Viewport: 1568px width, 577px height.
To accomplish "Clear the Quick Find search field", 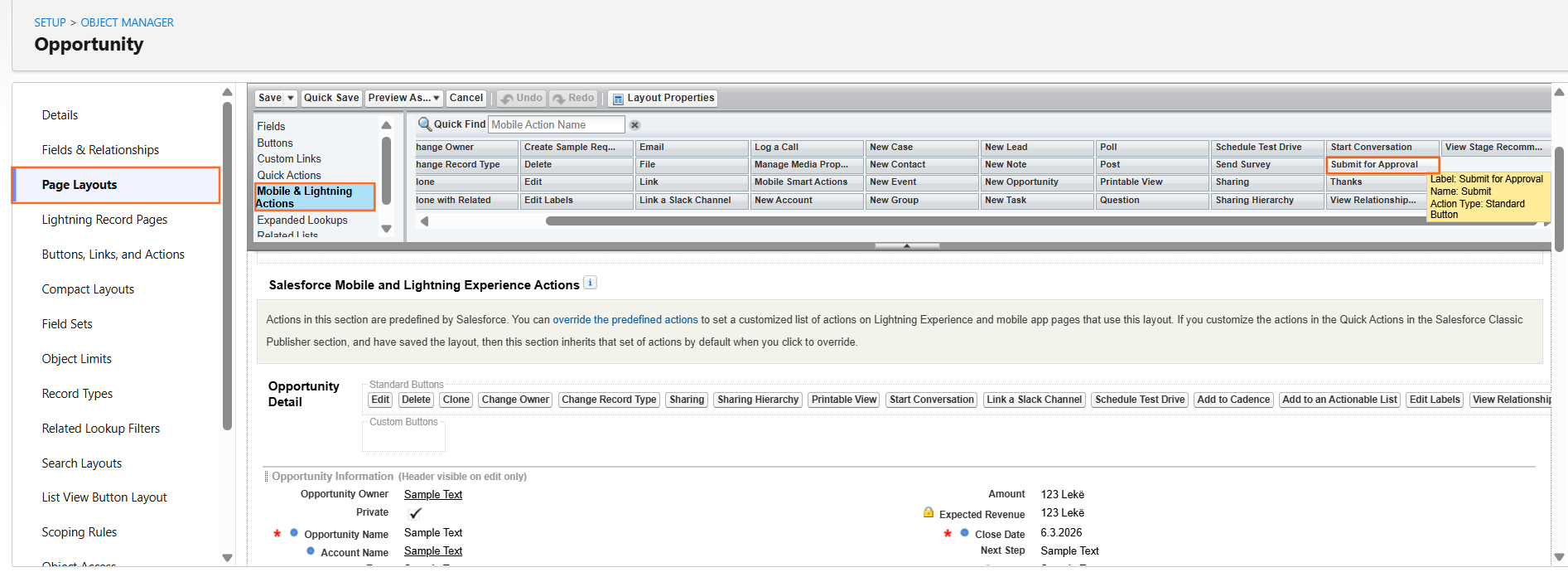I will (634, 125).
